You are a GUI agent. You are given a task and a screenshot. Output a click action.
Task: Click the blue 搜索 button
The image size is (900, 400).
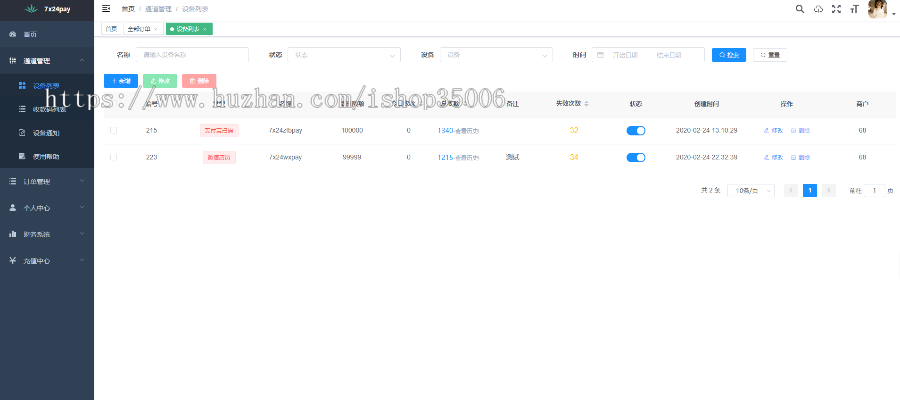(x=729, y=55)
